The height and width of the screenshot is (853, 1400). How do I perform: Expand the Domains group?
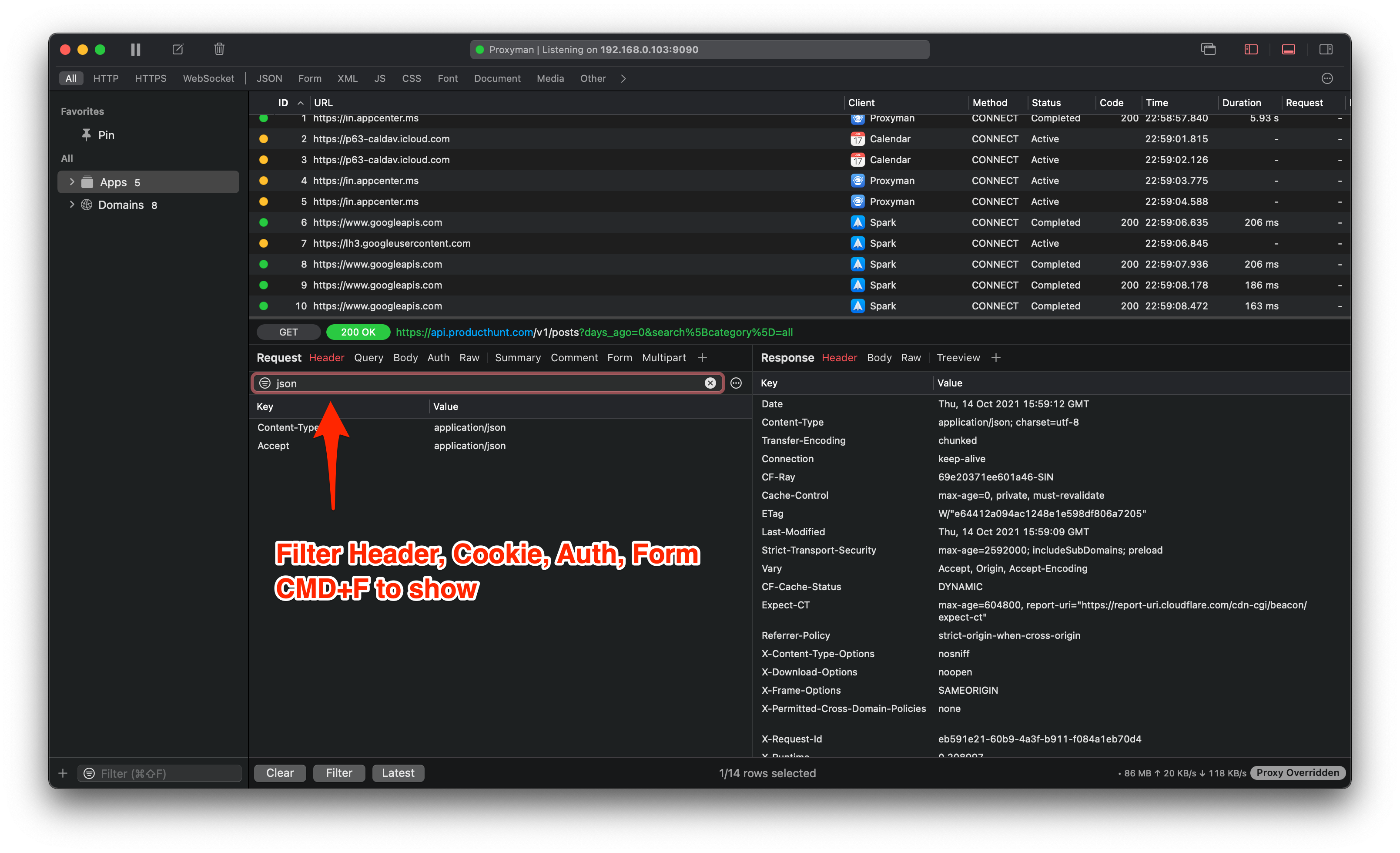[72, 205]
